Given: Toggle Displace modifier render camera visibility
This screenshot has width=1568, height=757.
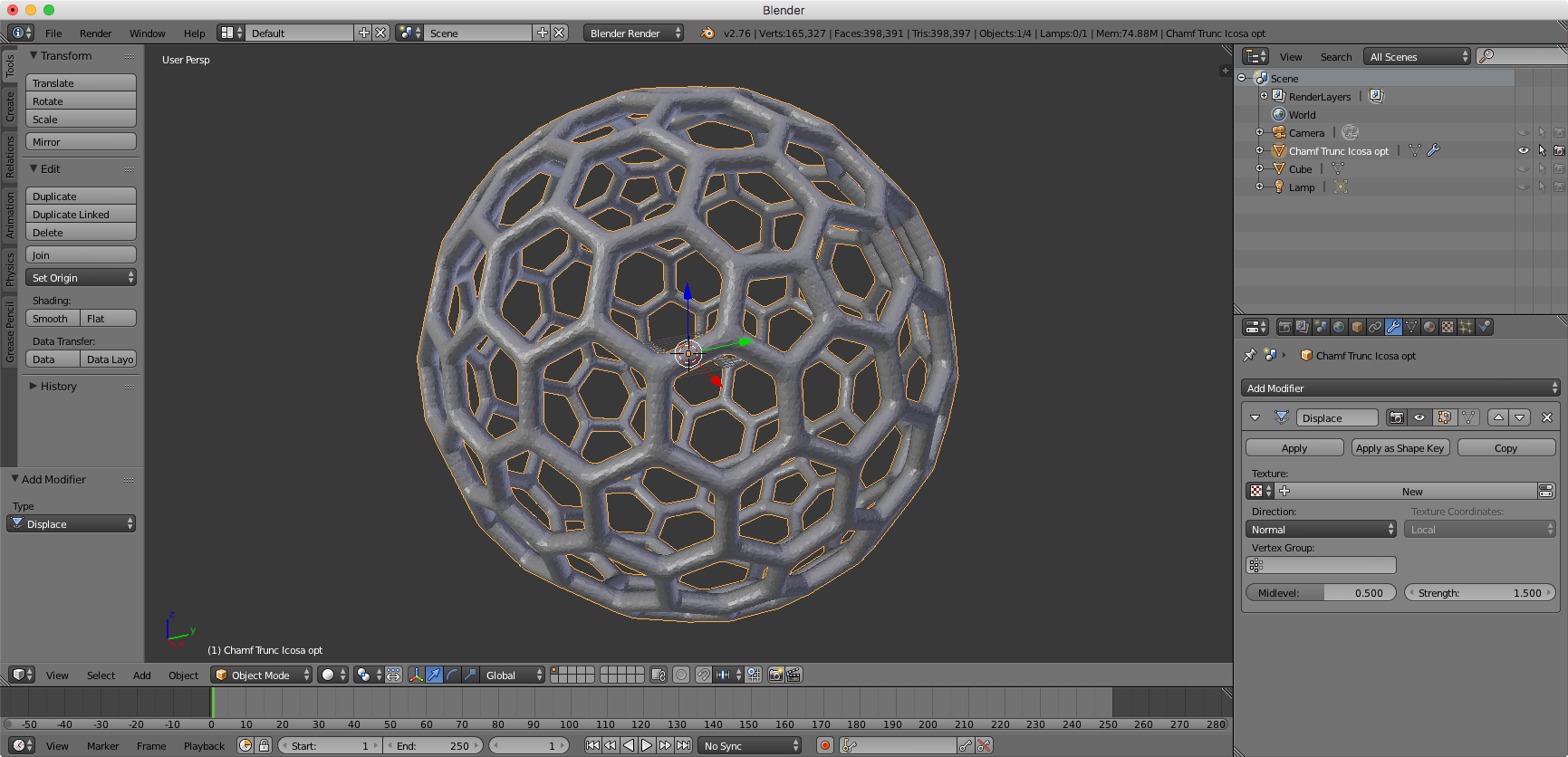Looking at the screenshot, I should (1397, 417).
